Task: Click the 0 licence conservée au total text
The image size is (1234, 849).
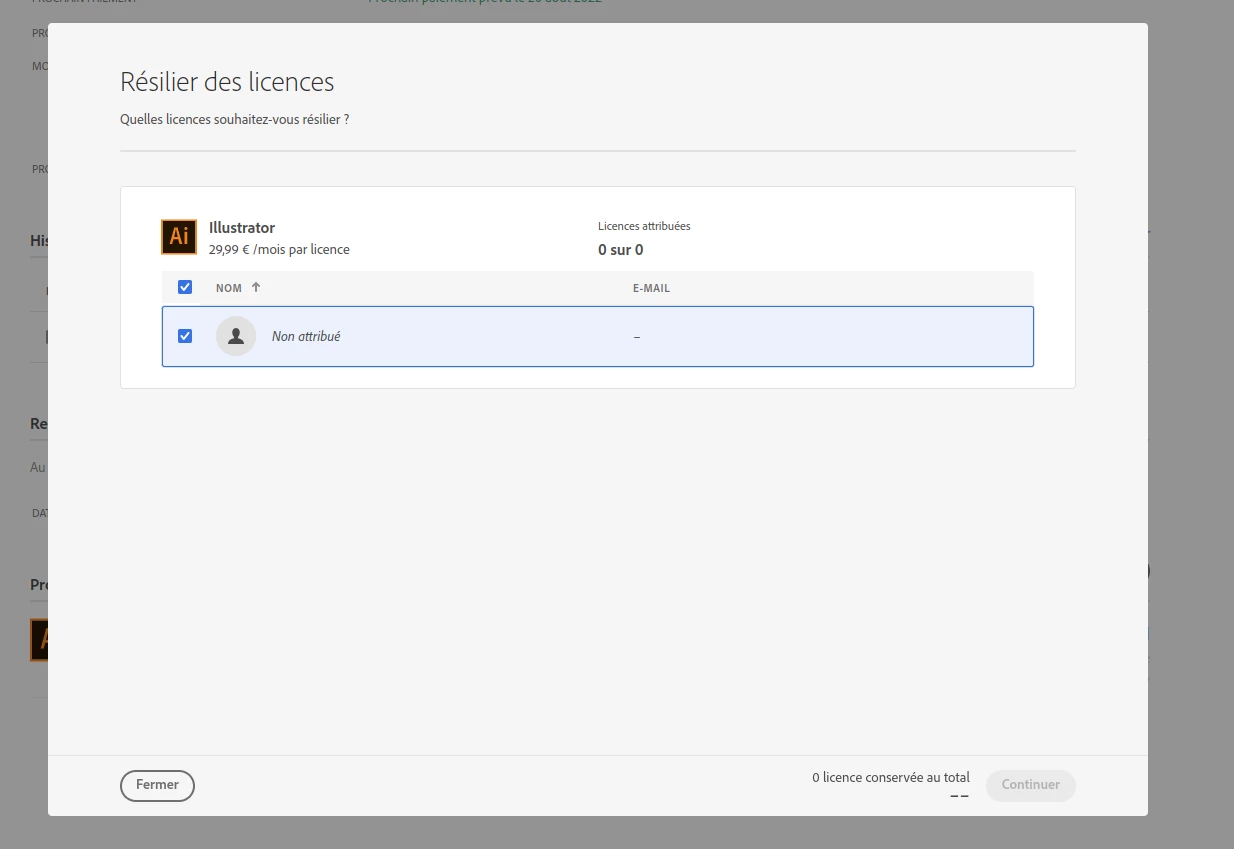Action: click(x=891, y=777)
